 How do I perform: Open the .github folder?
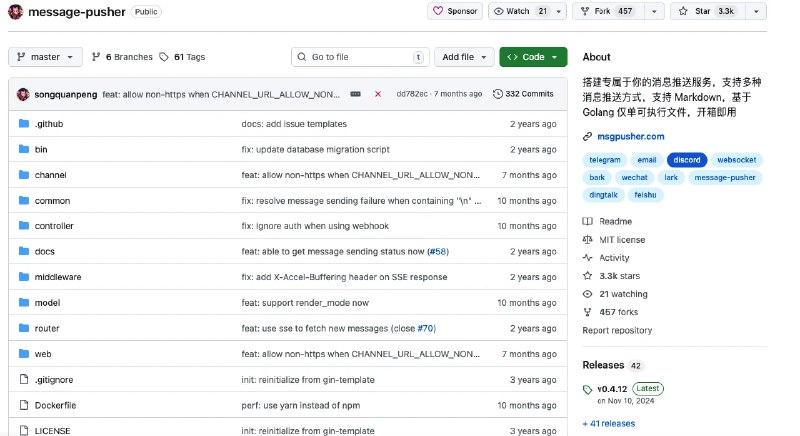49,124
